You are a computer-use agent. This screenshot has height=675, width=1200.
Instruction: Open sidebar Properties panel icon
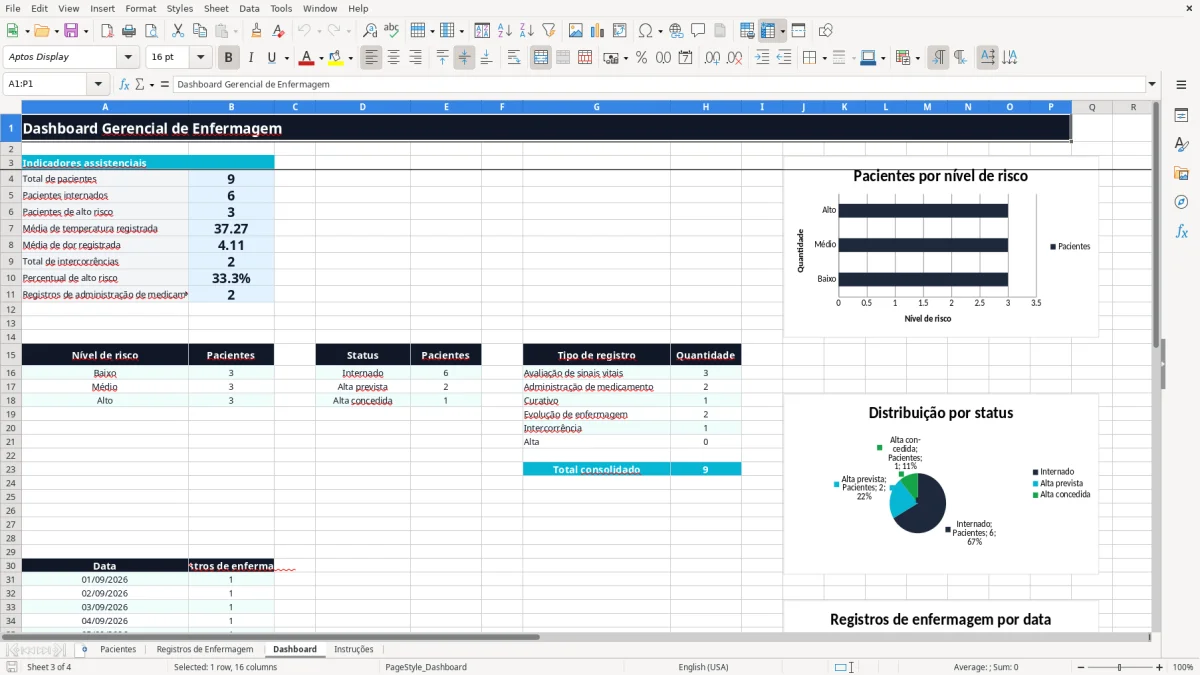[x=1181, y=116]
